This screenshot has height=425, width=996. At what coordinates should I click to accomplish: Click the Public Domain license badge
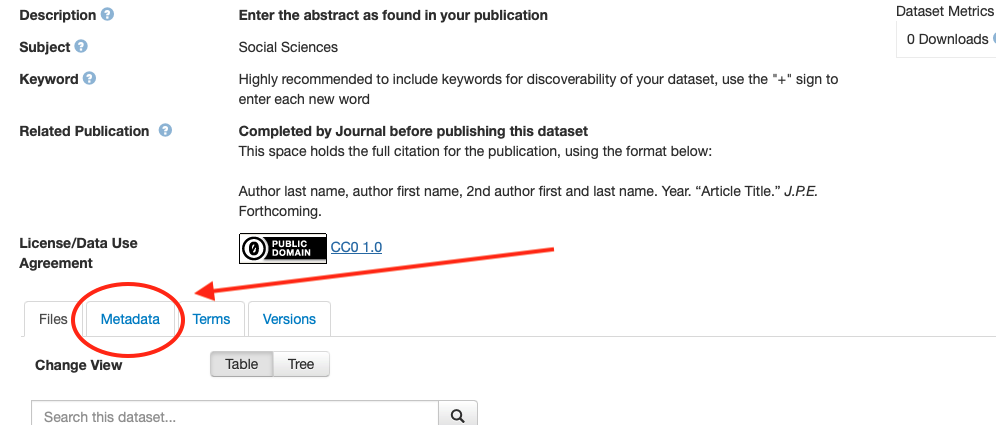click(283, 248)
